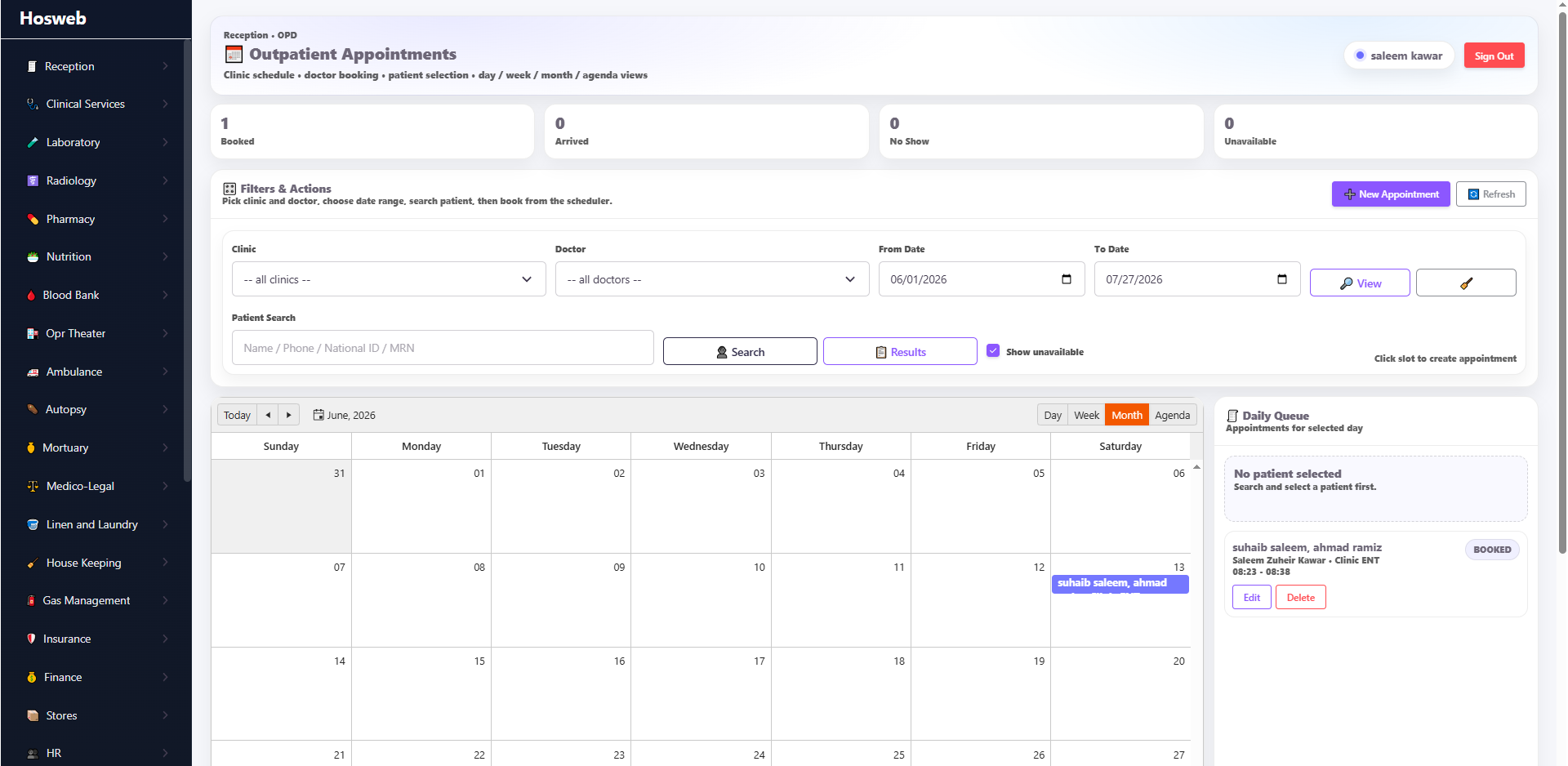Screen dimensions: 1568x766
Task: Click the Finance money bag icon
Action: pyautogui.click(x=31, y=677)
